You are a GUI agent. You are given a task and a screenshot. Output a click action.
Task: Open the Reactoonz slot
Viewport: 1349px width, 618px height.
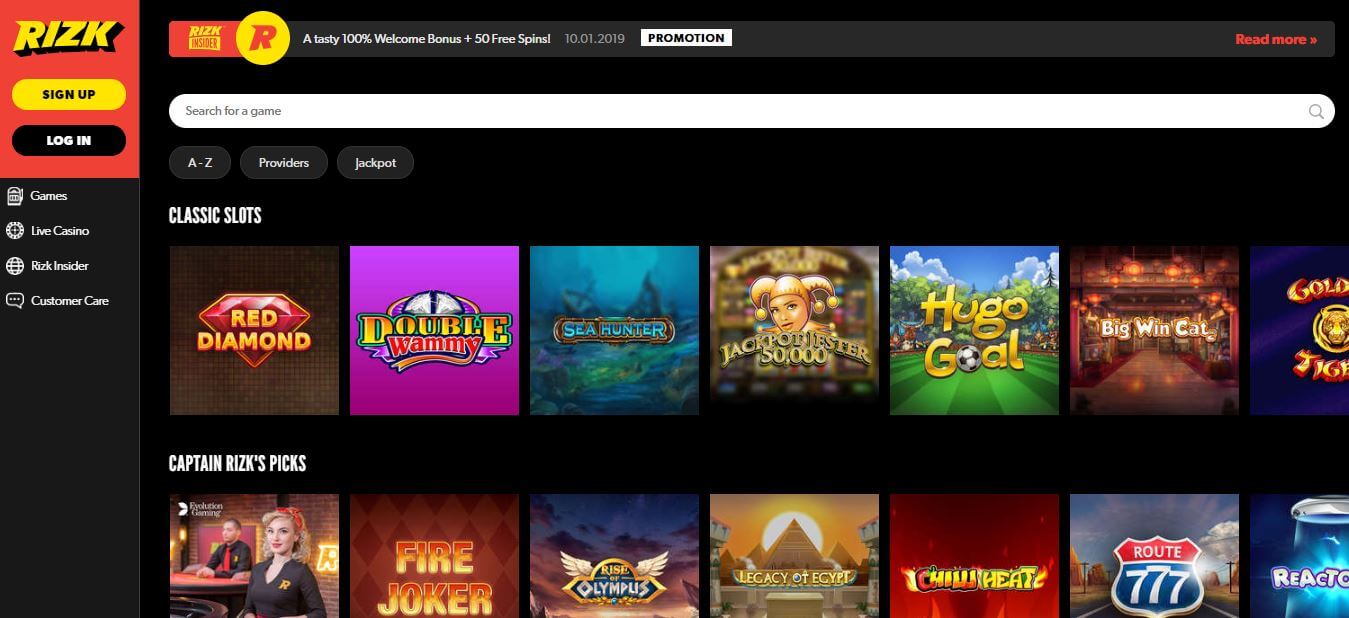tap(1299, 556)
